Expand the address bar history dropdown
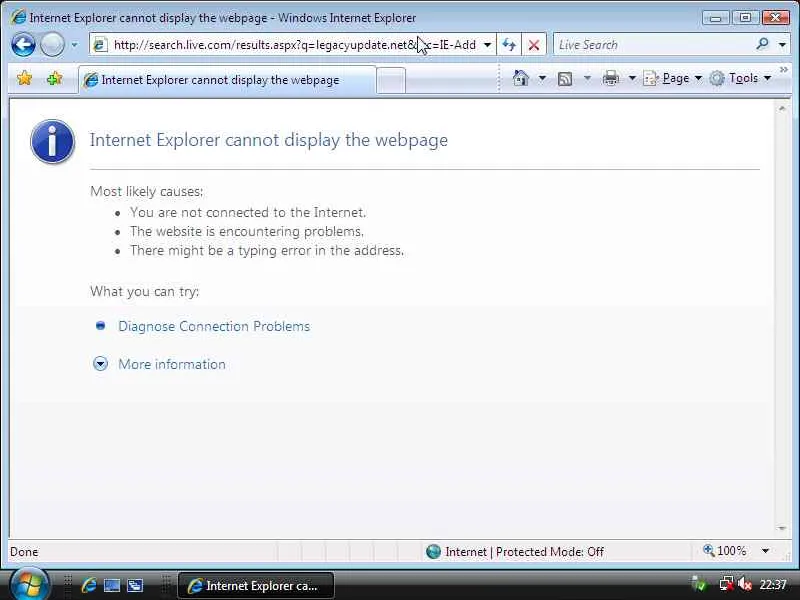Viewport: 800px width, 600px height. point(487,45)
